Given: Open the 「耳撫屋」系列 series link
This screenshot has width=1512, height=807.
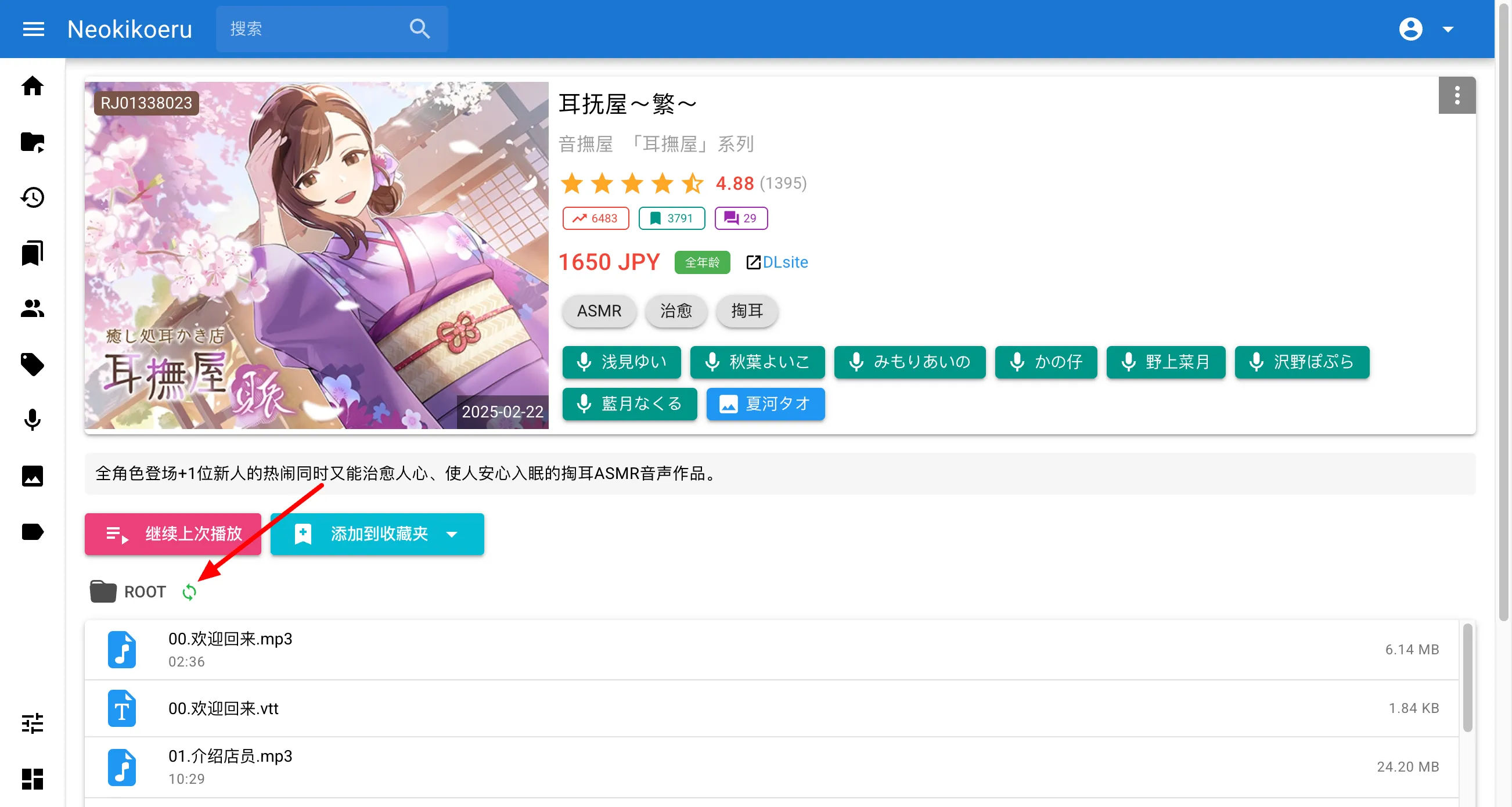Looking at the screenshot, I should coord(691,144).
